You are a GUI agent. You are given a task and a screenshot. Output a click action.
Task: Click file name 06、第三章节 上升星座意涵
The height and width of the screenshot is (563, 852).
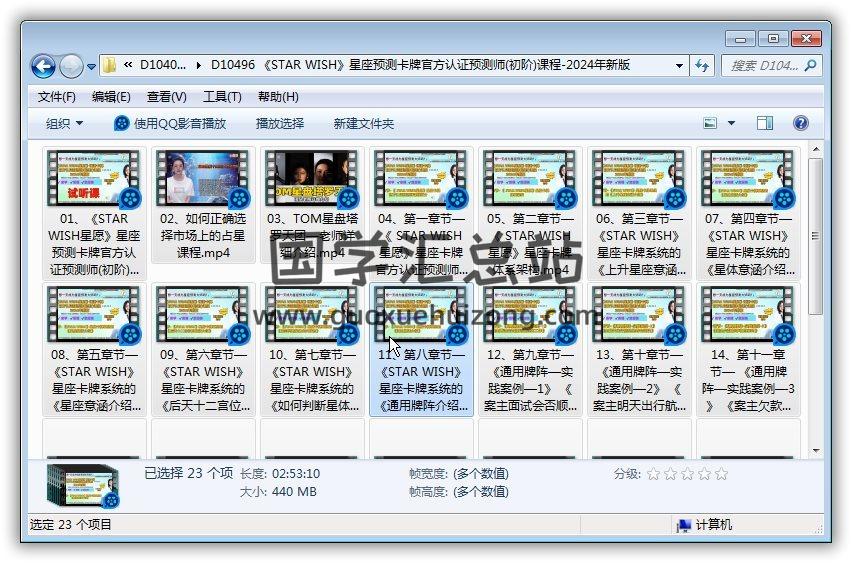639,244
